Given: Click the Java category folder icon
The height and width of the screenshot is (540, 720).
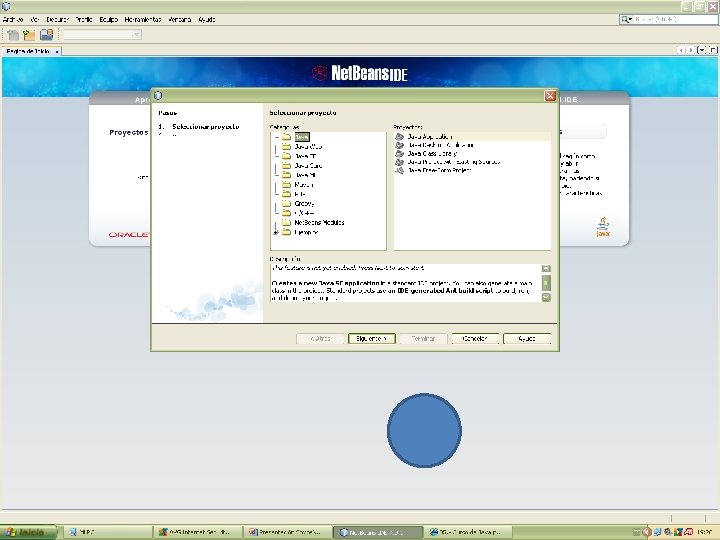Looking at the screenshot, I should click(x=287, y=137).
